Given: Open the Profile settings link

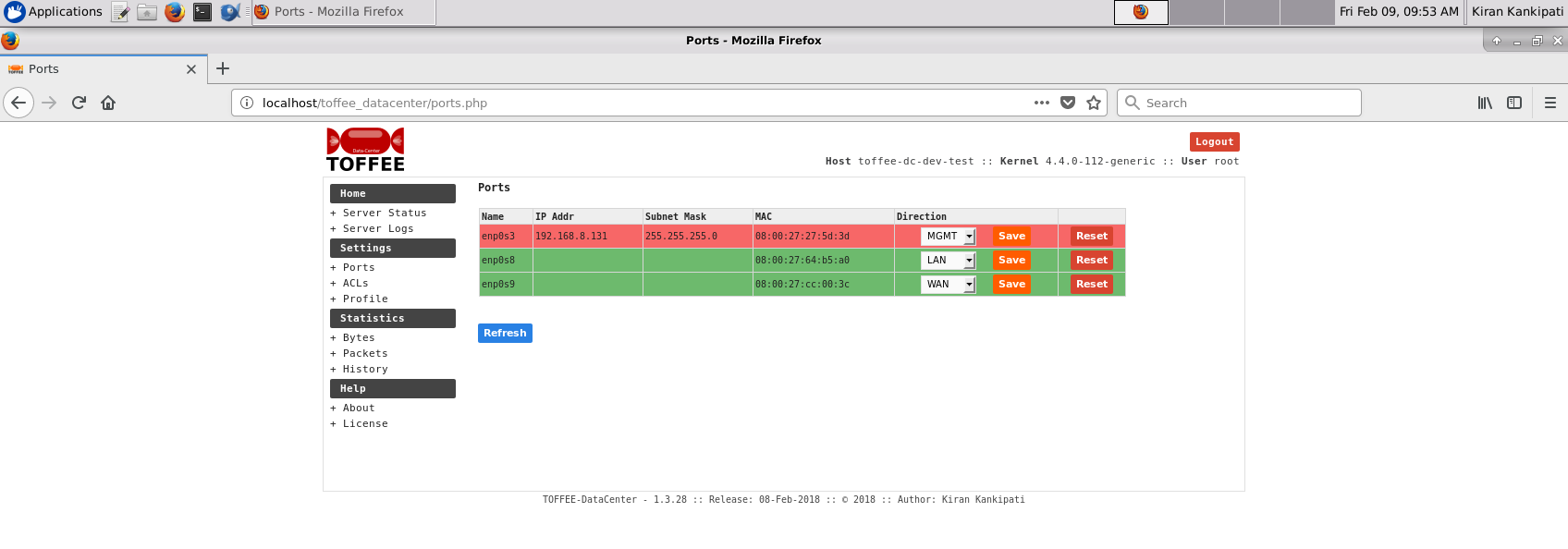Looking at the screenshot, I should (x=365, y=299).
